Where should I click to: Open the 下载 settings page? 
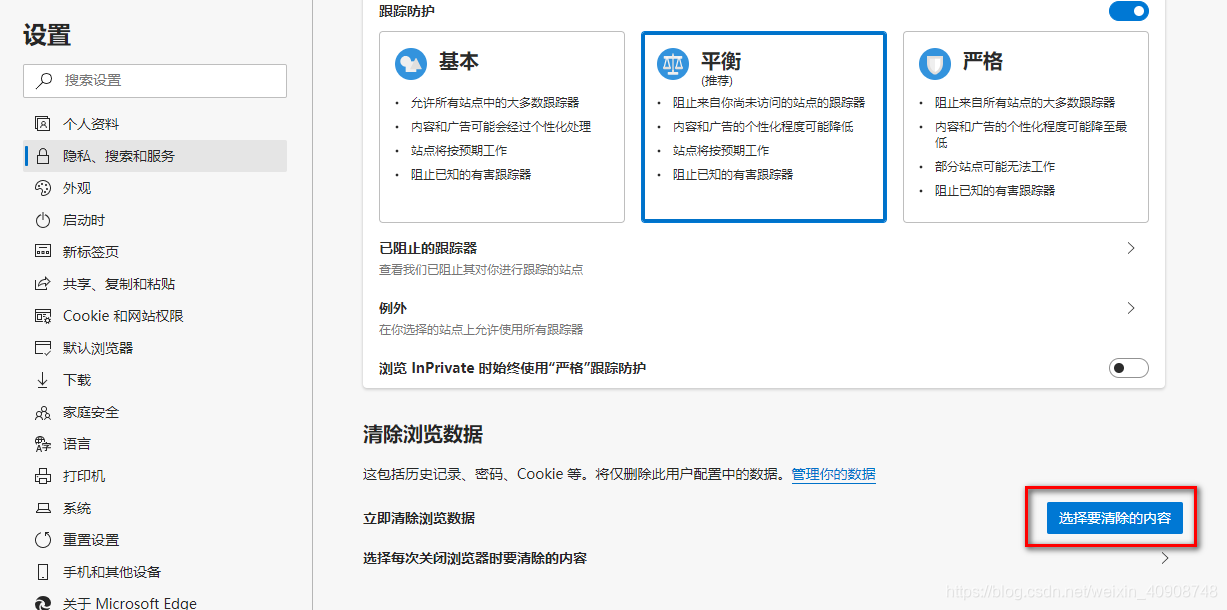pos(155,380)
